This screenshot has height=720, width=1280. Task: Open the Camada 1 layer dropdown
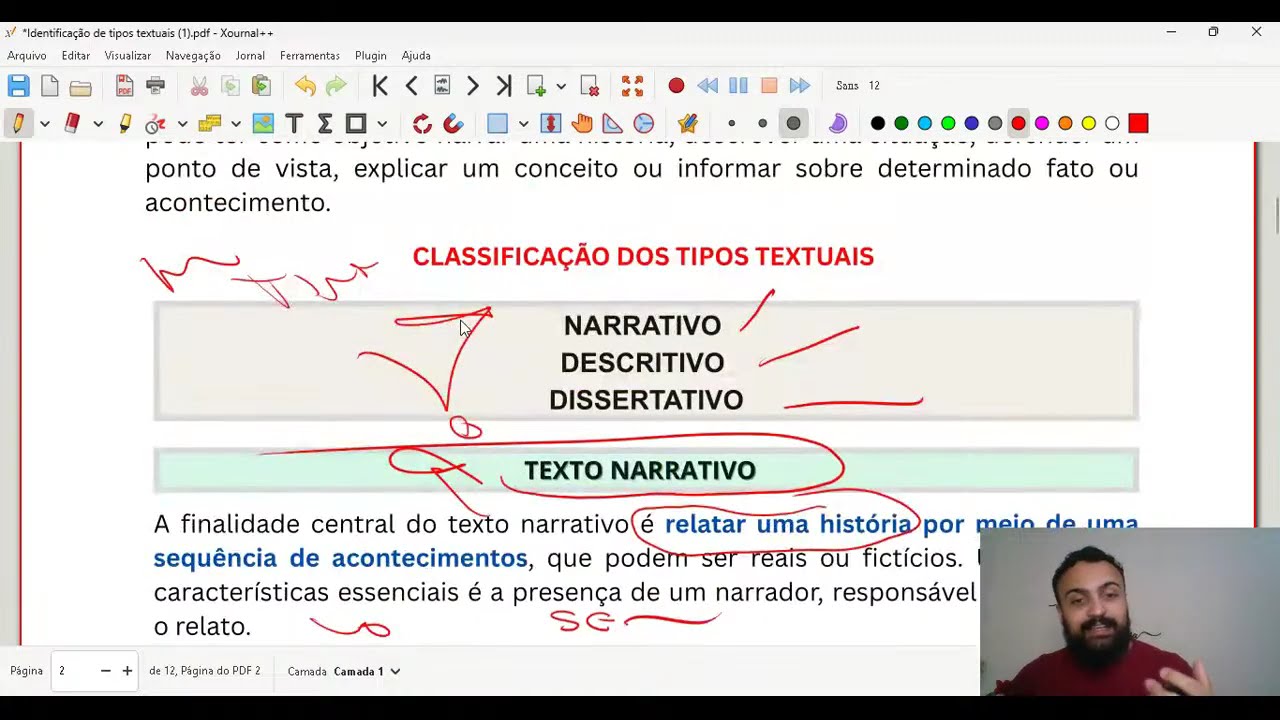367,671
